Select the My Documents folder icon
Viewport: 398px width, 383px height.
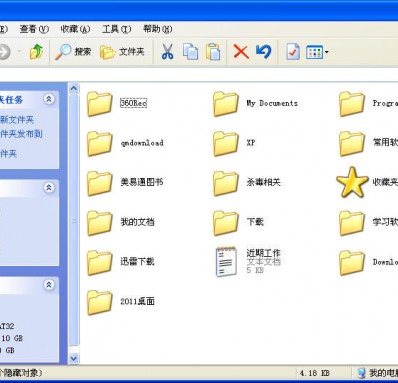pyautogui.click(x=226, y=104)
